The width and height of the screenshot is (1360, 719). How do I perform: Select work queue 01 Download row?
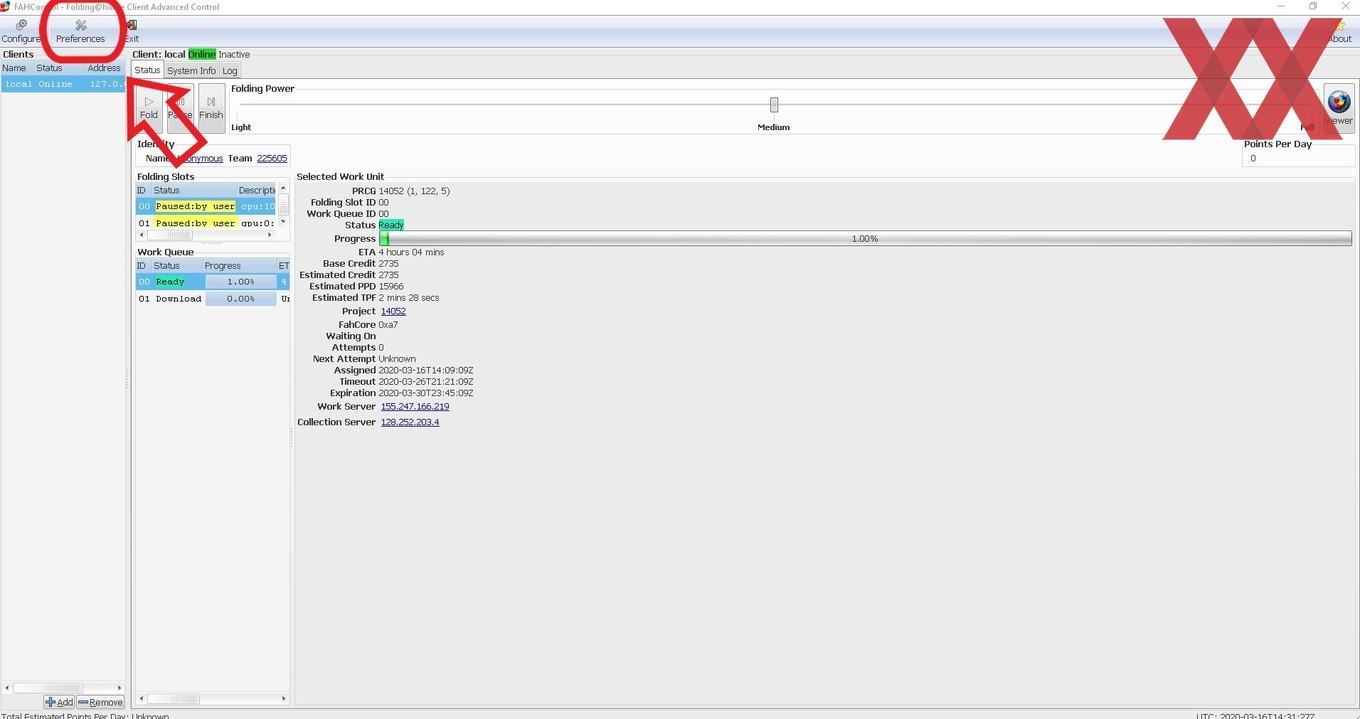point(212,299)
